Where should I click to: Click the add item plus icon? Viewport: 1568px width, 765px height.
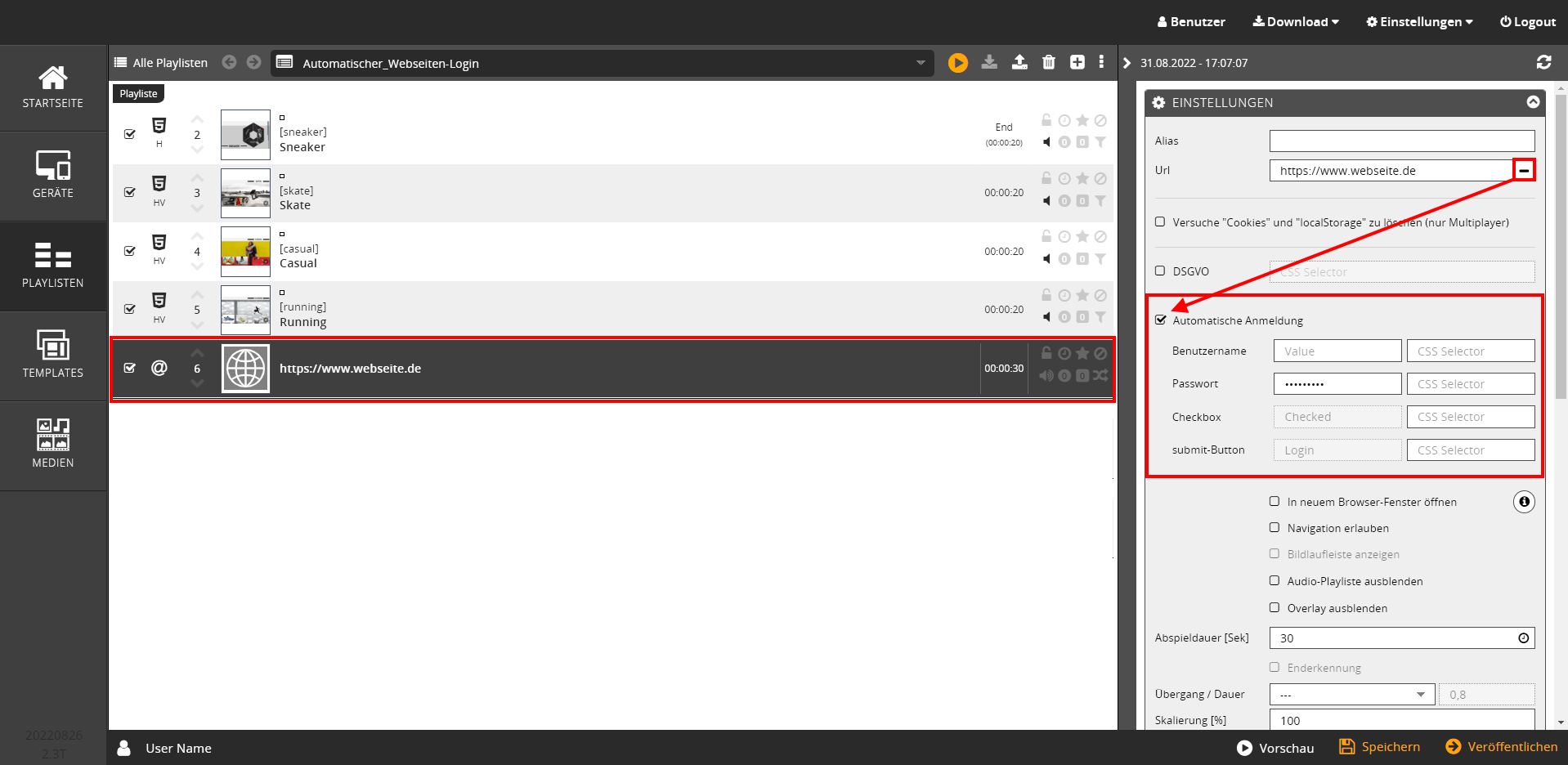[1077, 62]
